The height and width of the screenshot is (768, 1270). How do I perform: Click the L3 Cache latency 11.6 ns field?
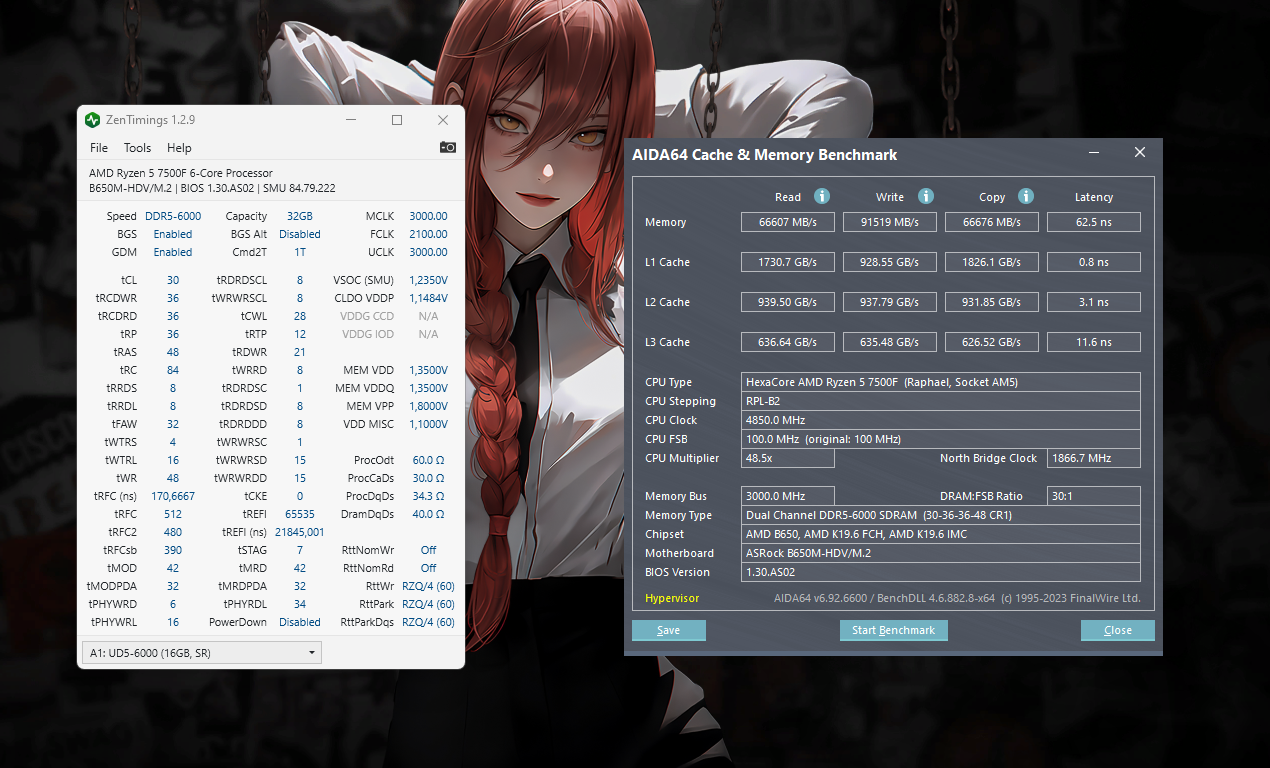click(1094, 342)
